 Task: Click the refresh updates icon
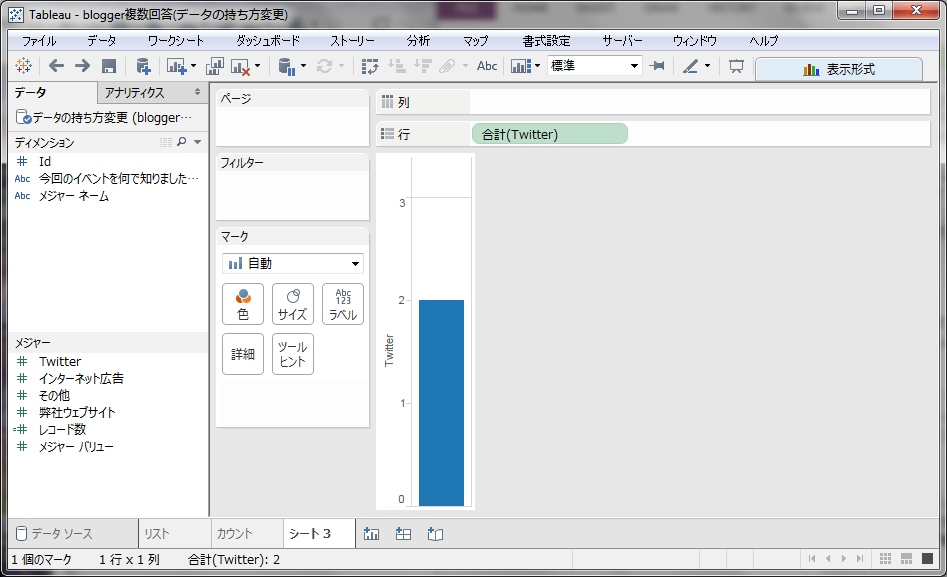click(325, 66)
